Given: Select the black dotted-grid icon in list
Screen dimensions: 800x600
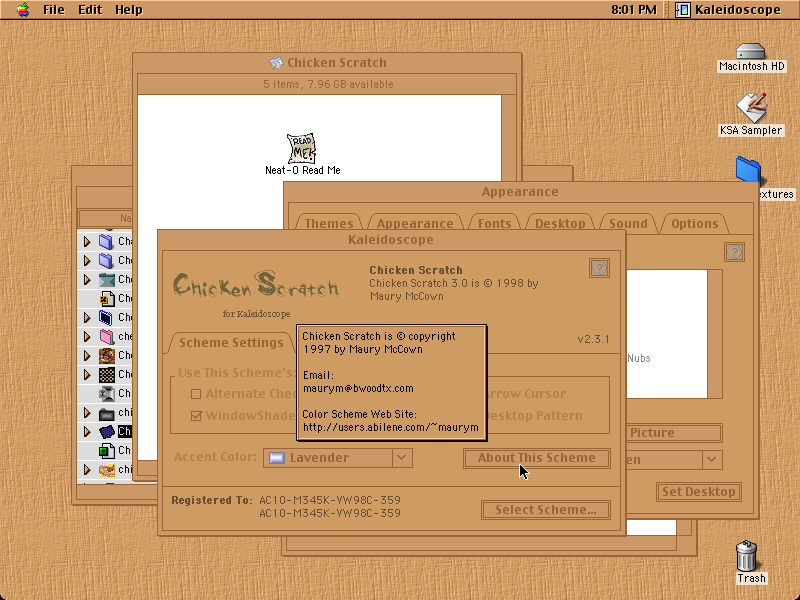Looking at the screenshot, I should [107, 374].
